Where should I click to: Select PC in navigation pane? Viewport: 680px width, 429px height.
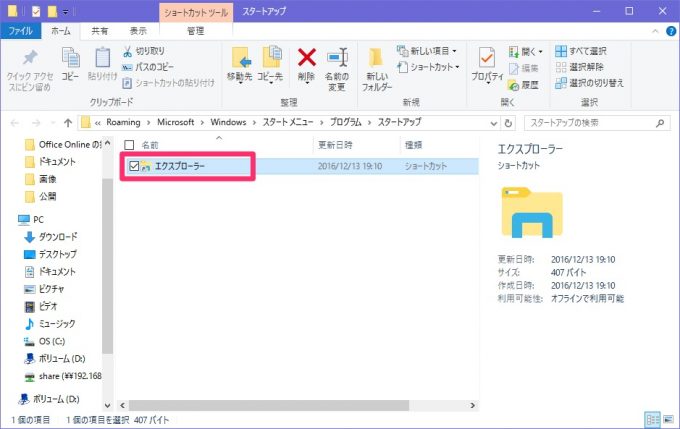pos(31,219)
